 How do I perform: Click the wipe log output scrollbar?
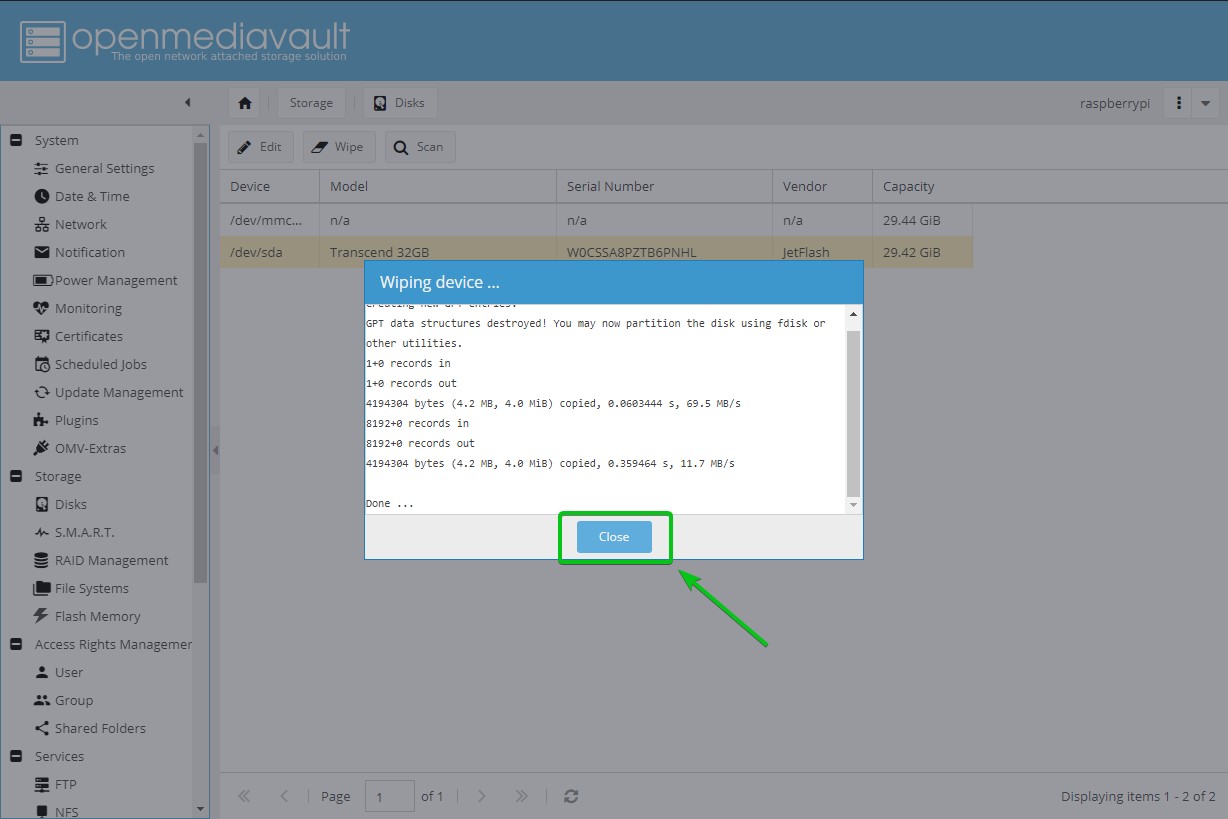[x=853, y=414]
